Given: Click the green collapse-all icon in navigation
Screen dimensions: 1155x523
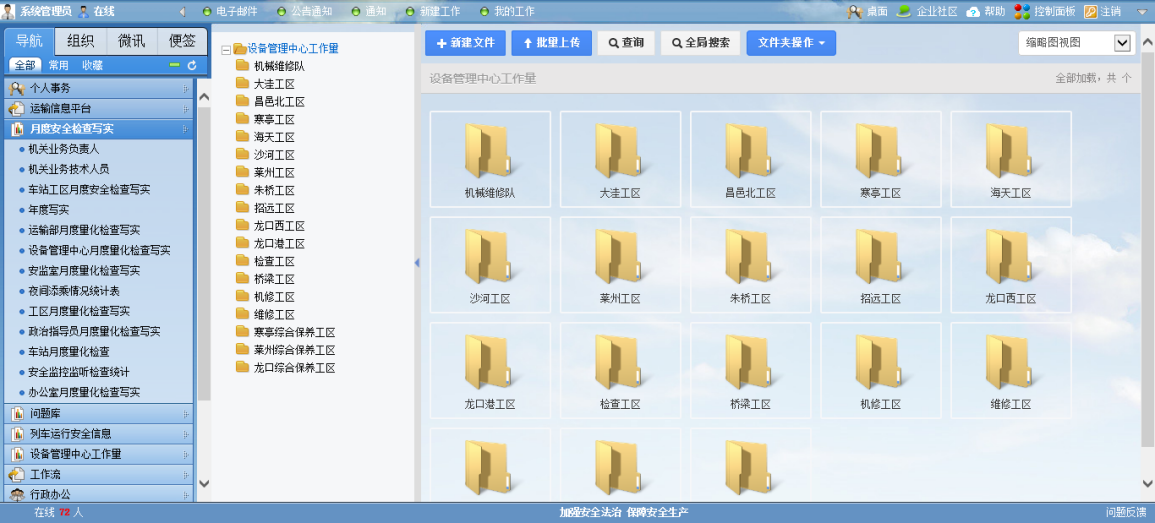Looking at the screenshot, I should (174, 65).
